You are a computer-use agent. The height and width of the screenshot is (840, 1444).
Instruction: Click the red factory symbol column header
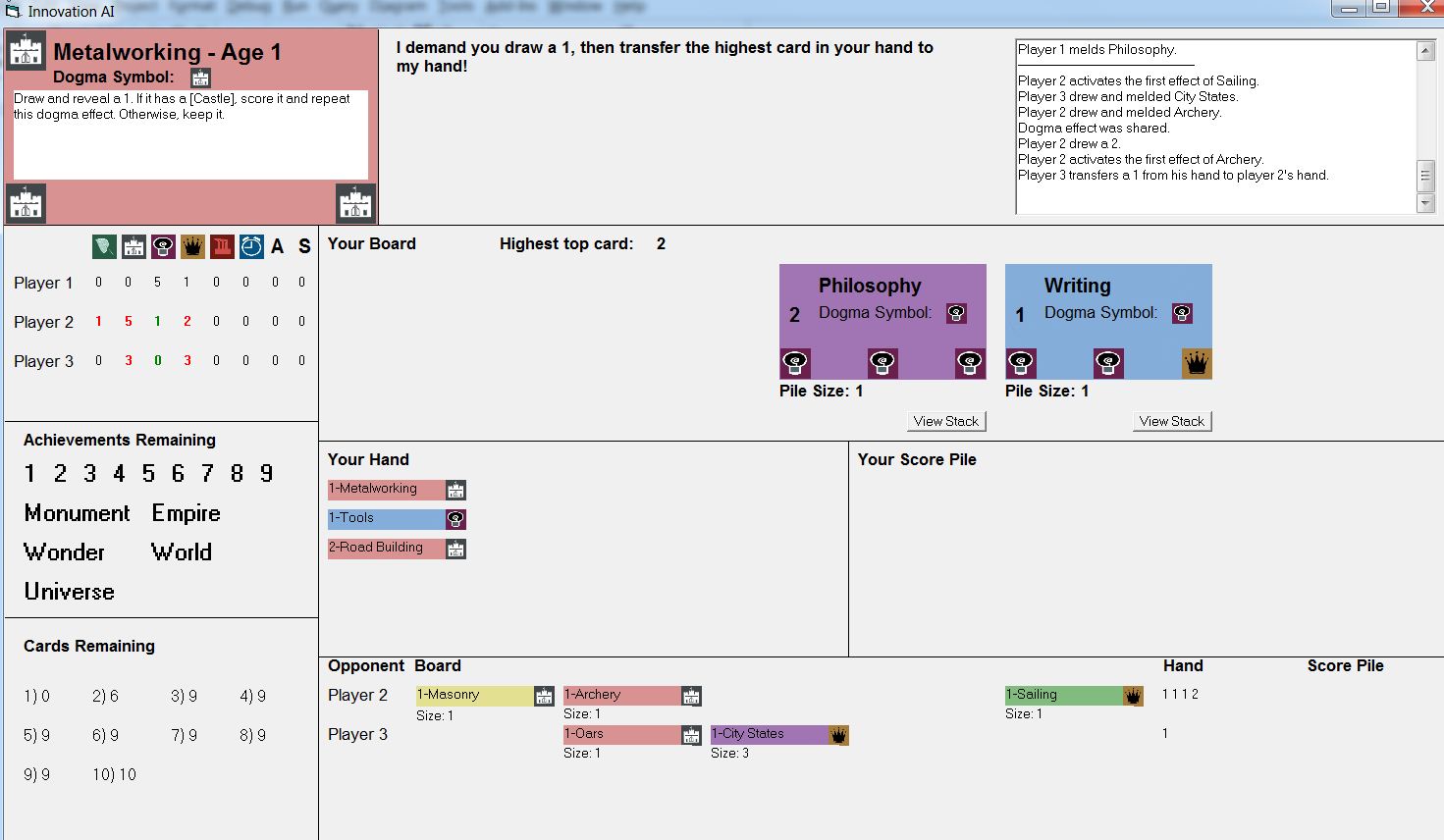[x=222, y=246]
